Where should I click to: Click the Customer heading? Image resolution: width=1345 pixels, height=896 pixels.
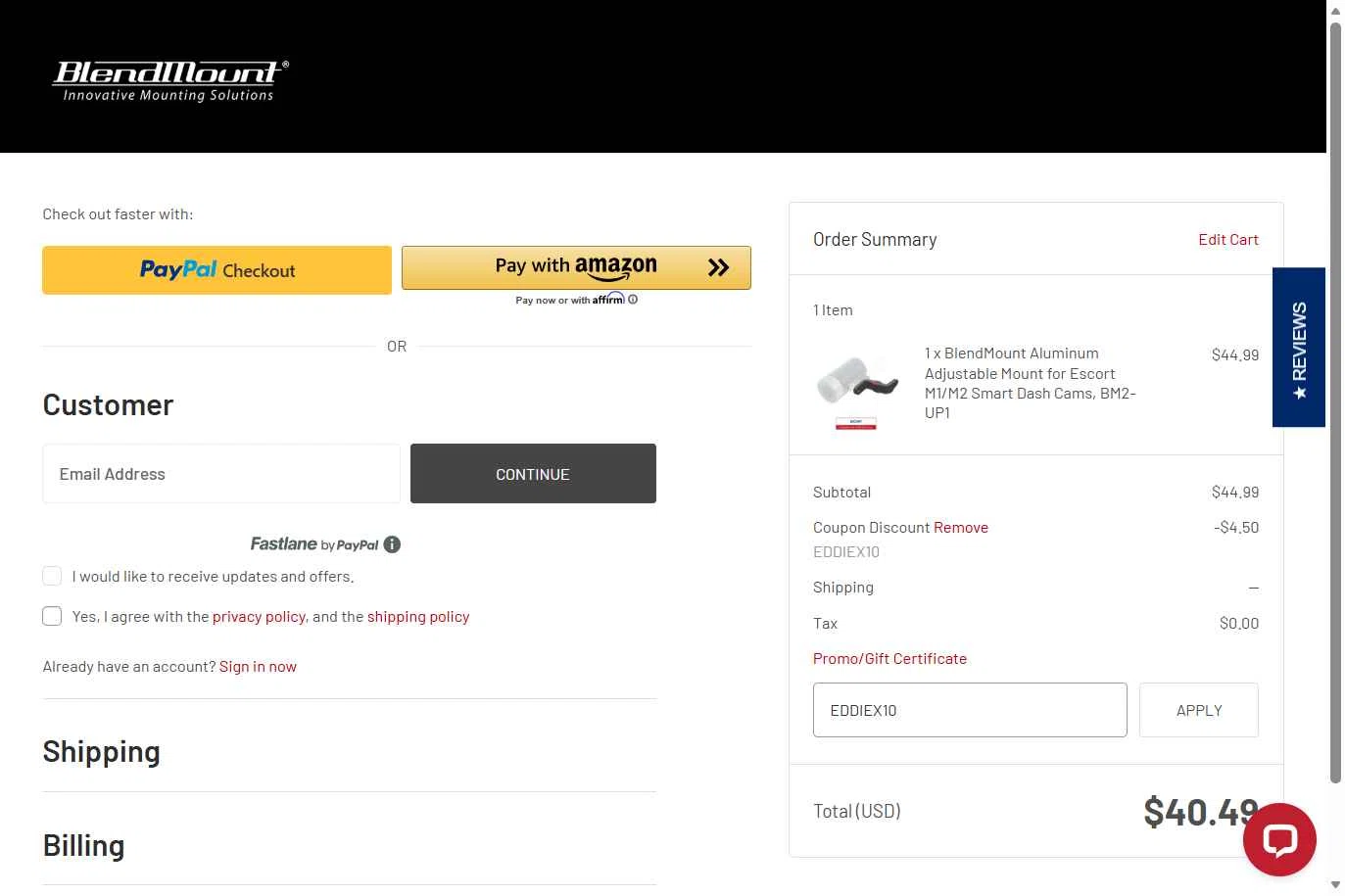[109, 405]
